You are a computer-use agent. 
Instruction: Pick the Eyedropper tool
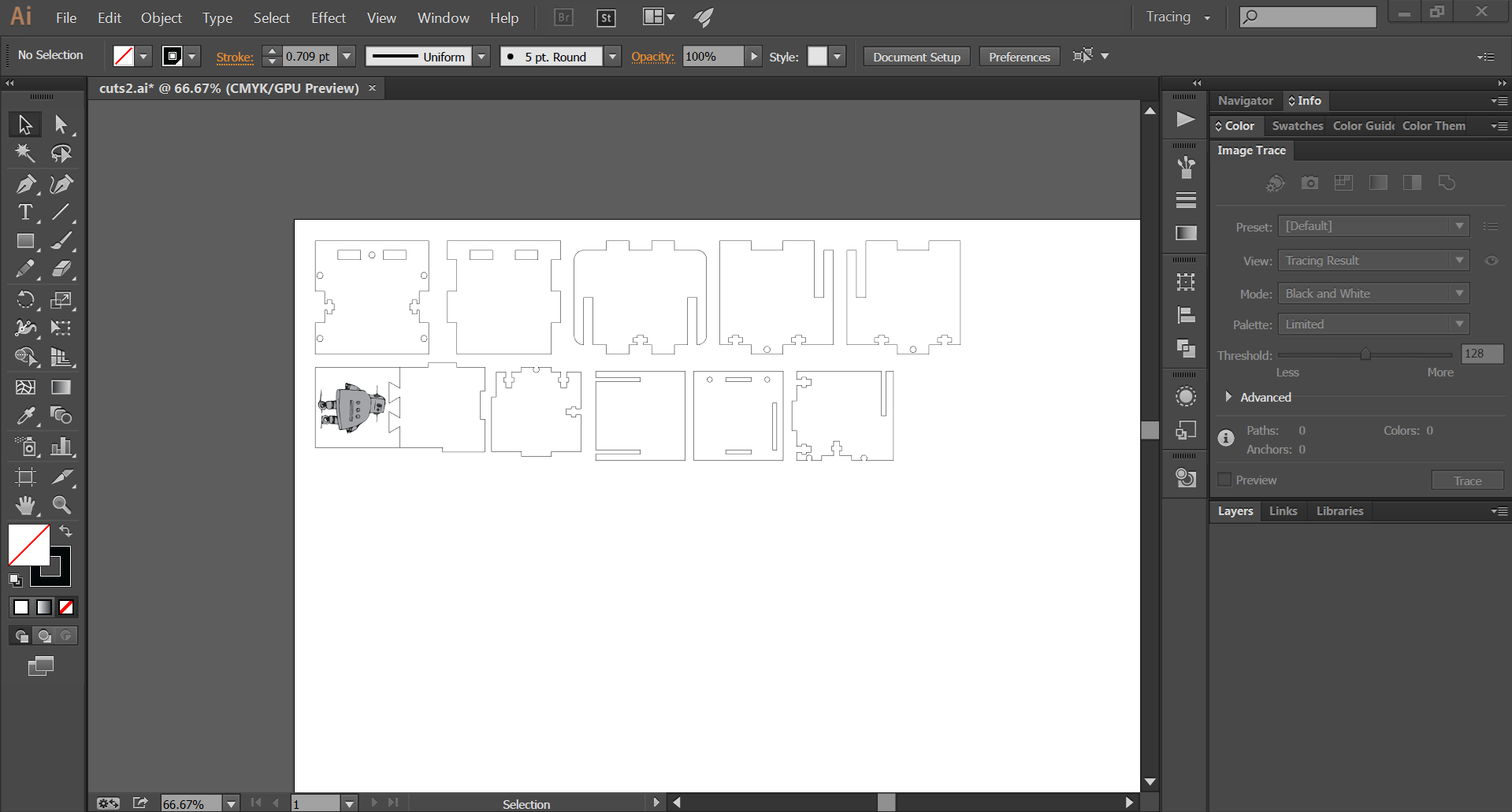(25, 416)
